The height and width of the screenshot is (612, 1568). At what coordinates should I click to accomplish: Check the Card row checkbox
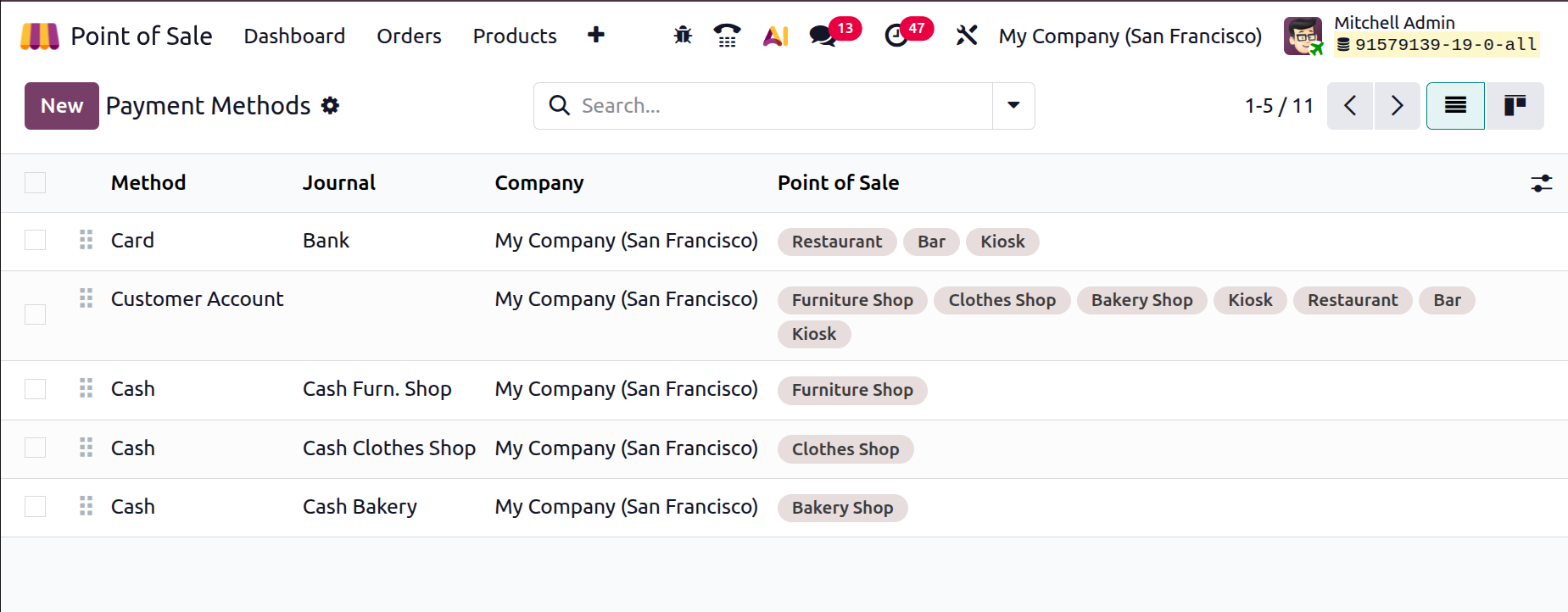pos(36,241)
